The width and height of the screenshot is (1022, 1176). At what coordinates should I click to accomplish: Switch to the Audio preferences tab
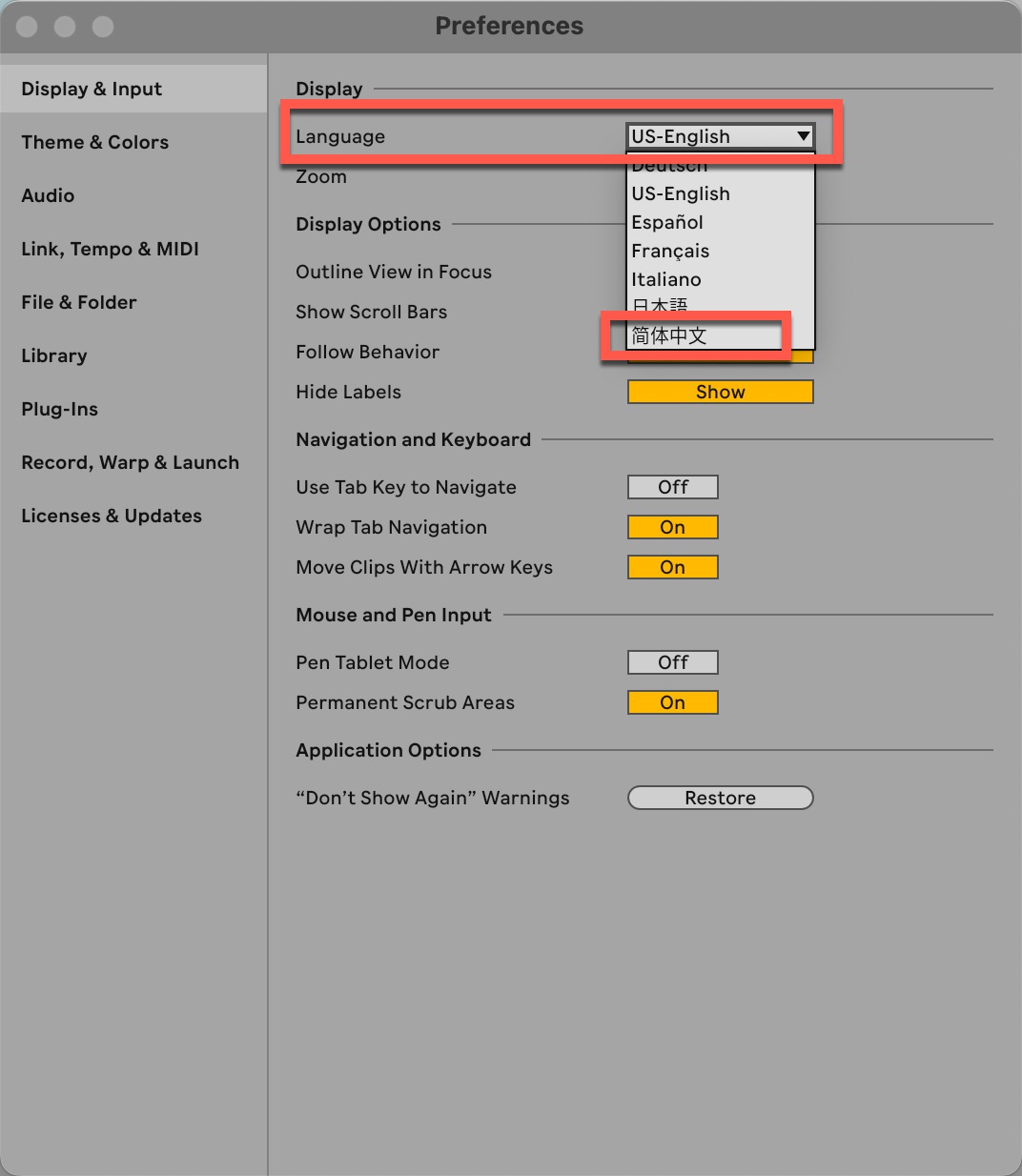point(48,195)
